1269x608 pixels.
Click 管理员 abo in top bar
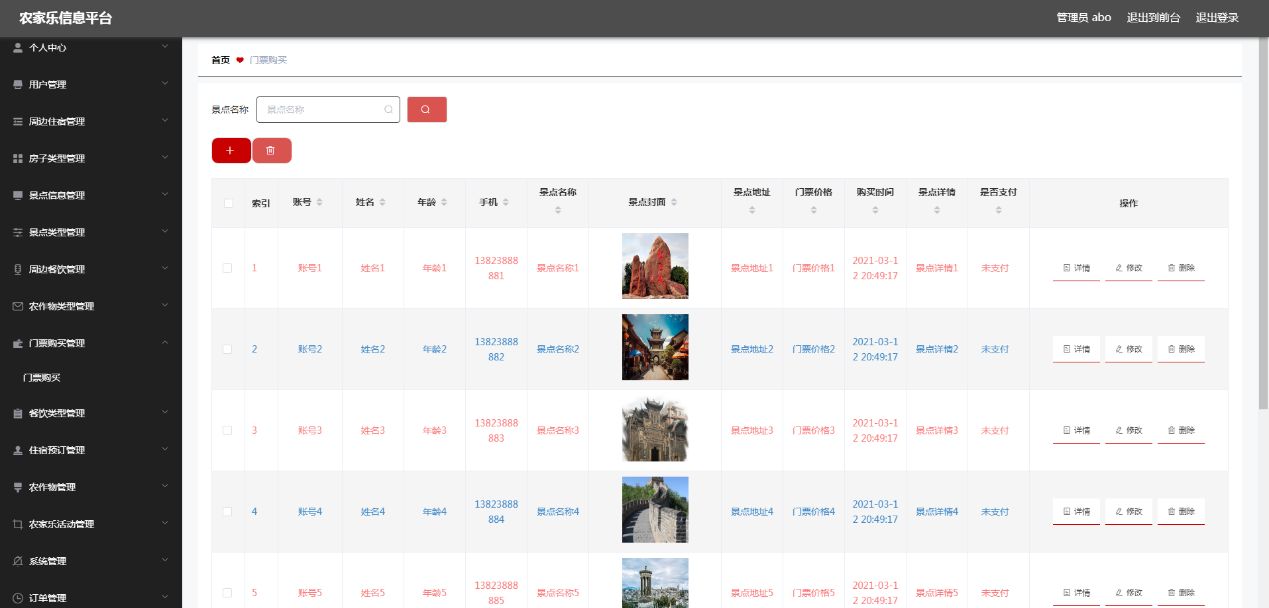tap(1084, 18)
